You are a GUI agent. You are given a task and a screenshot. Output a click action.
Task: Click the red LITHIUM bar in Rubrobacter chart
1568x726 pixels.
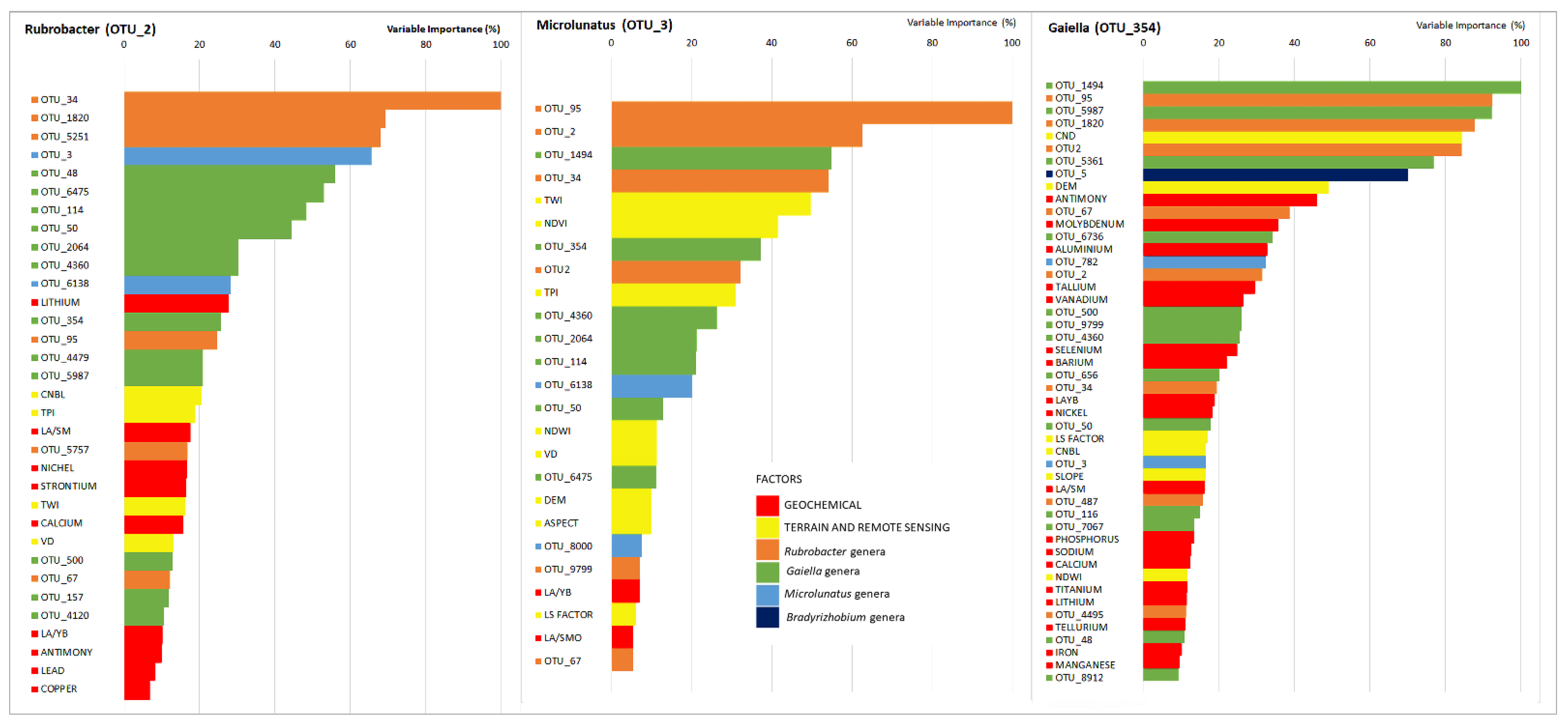176,303
